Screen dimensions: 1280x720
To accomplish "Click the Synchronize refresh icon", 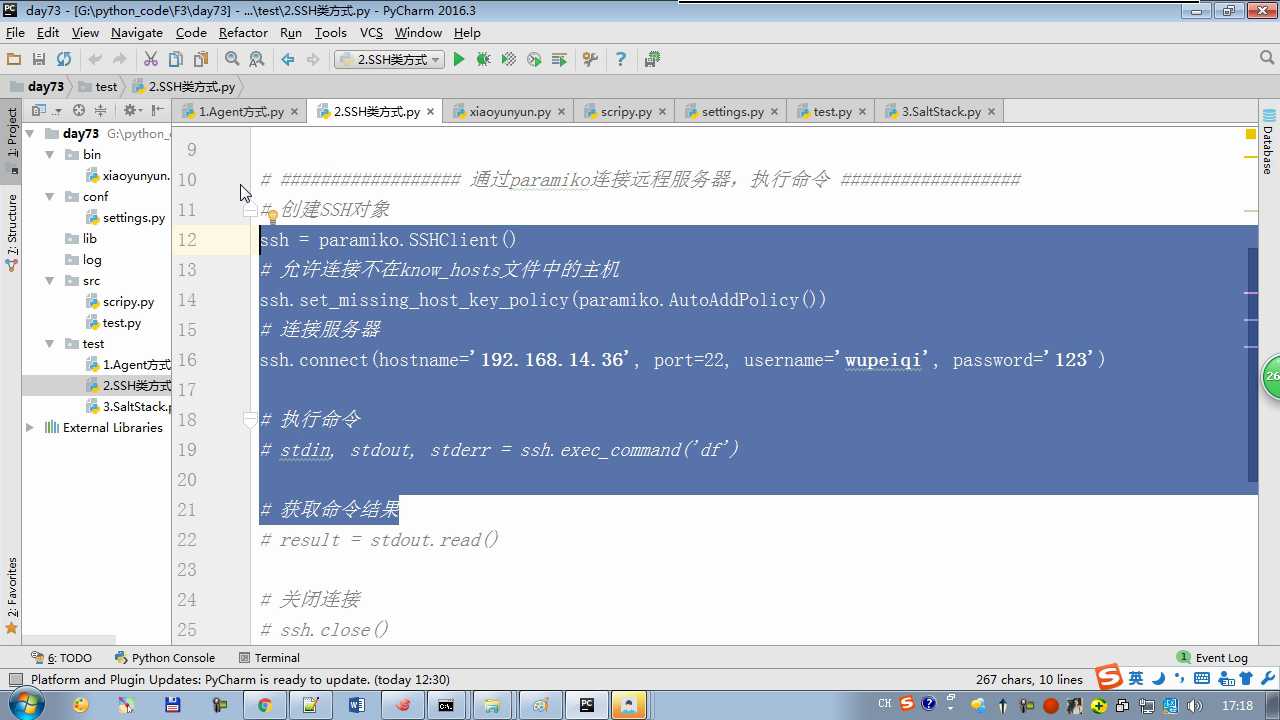I will click(64, 60).
